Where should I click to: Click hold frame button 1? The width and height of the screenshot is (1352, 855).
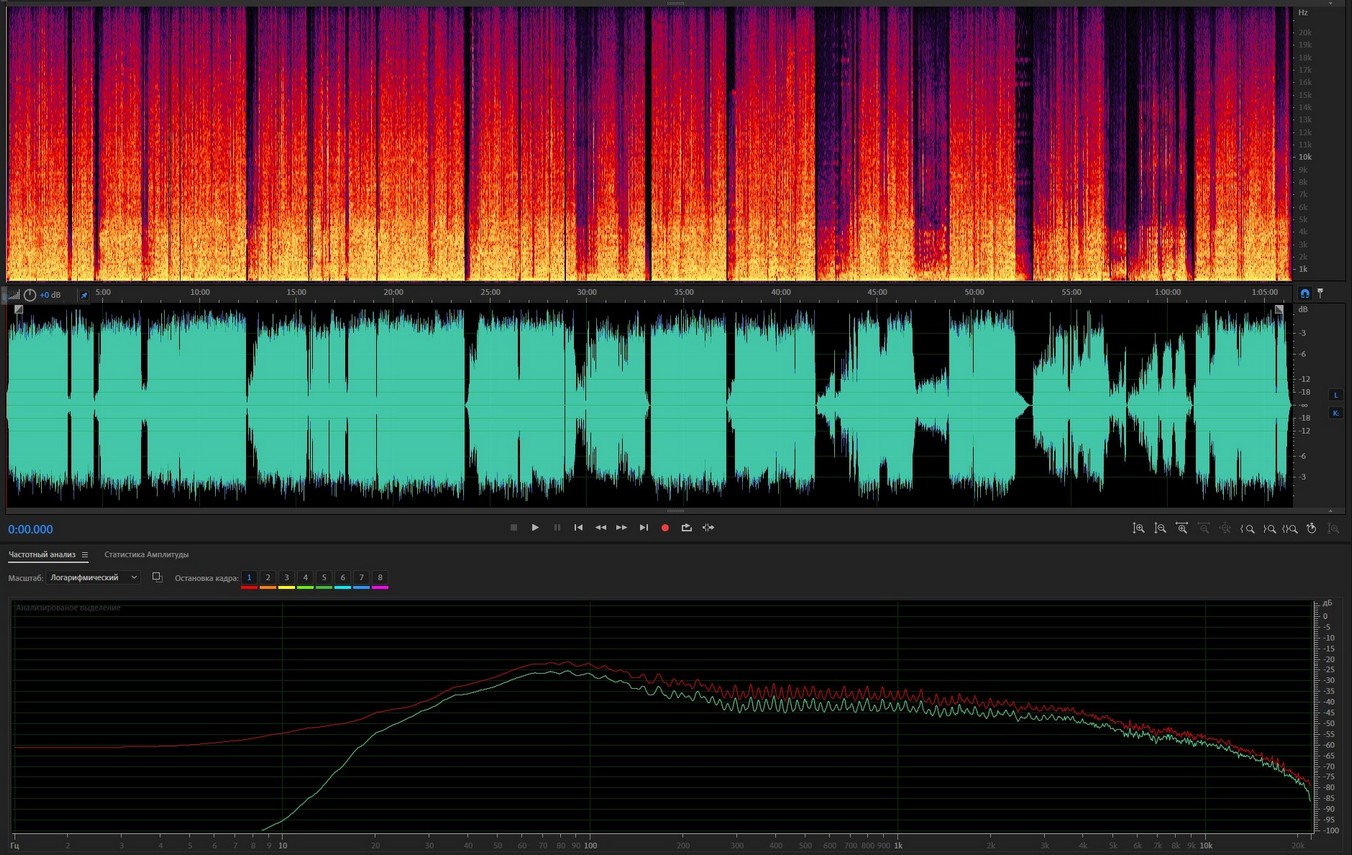250,578
